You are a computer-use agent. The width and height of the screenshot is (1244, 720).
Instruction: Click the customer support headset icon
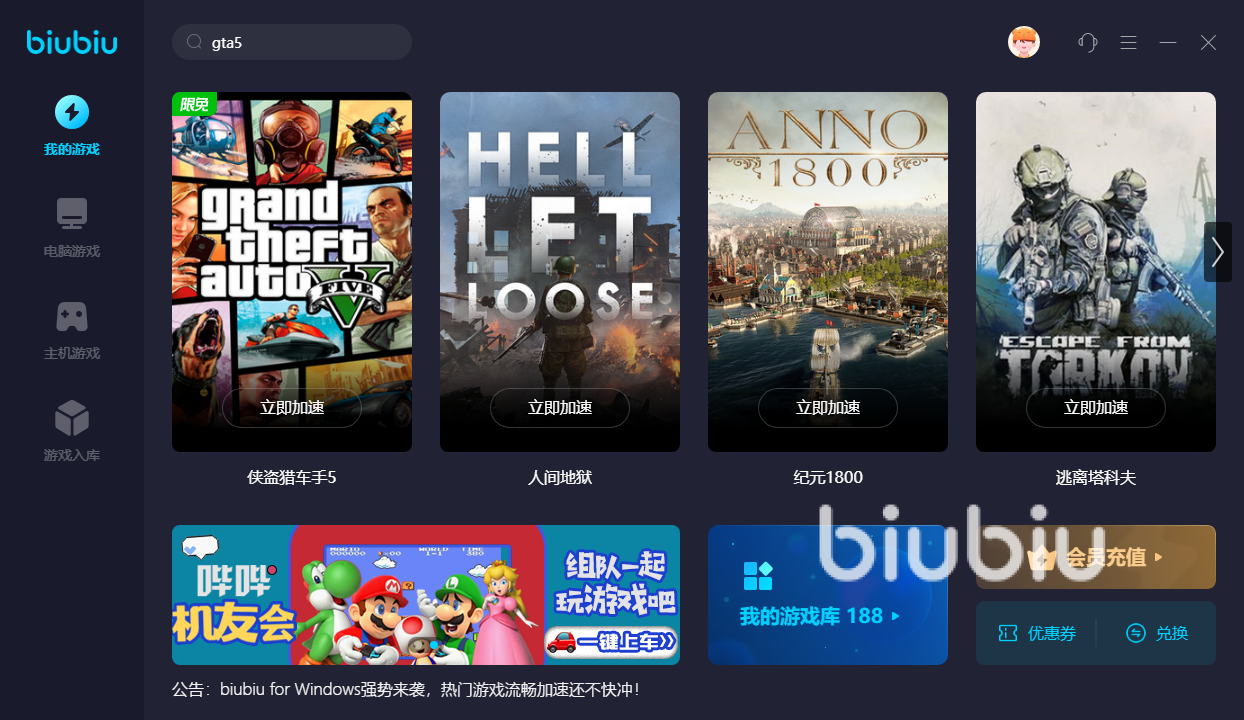tap(1088, 42)
